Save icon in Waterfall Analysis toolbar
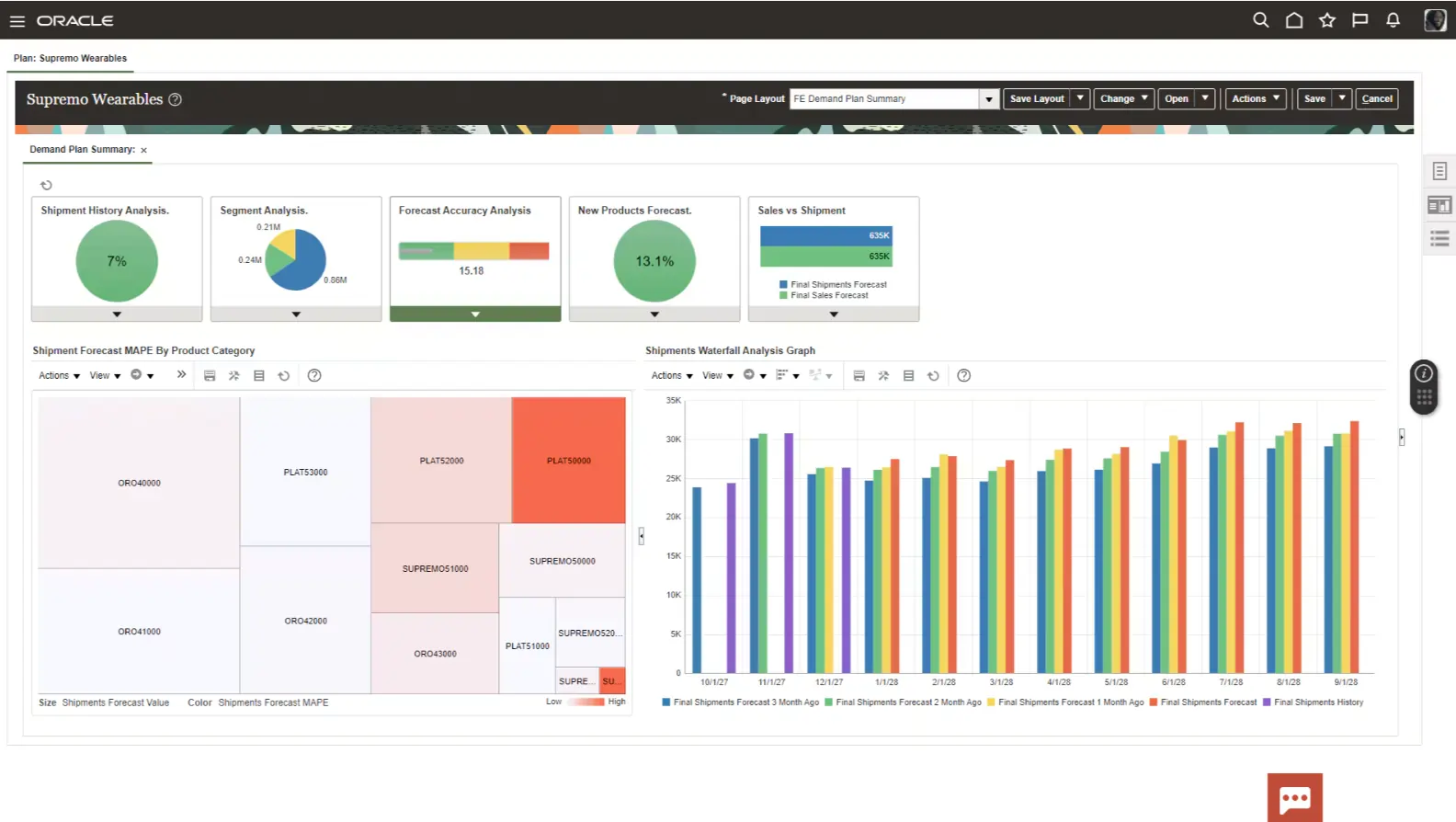This screenshot has width=1456, height=822. pyautogui.click(x=859, y=375)
